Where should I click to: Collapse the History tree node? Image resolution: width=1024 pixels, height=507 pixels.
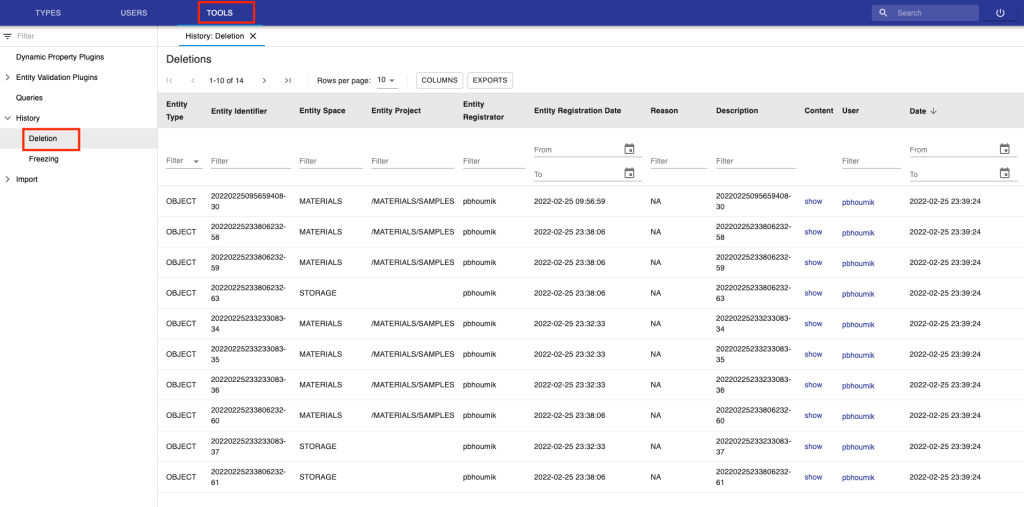(7, 118)
